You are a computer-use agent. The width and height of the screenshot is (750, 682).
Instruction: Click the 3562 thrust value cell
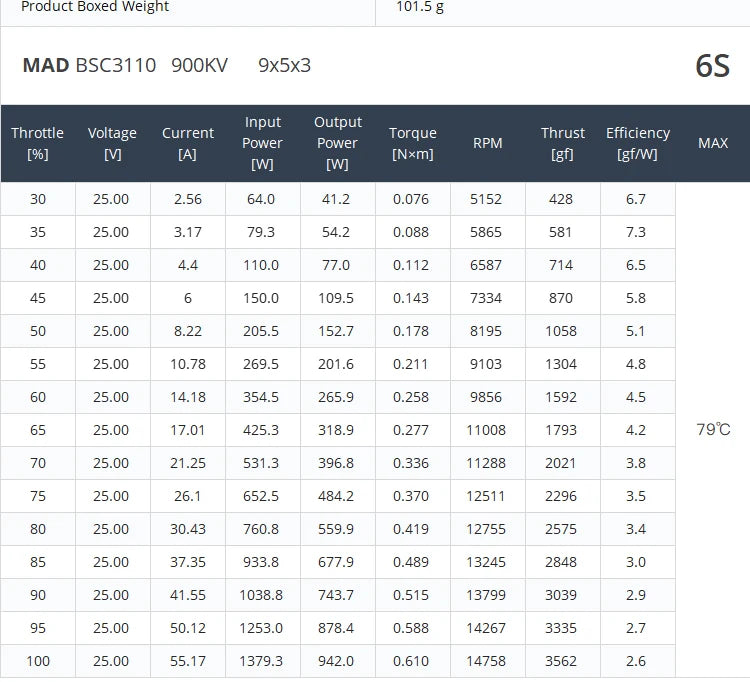(x=561, y=661)
